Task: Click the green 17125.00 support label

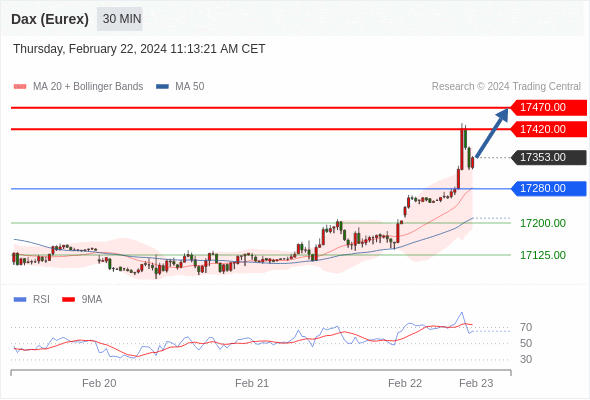Action: (x=543, y=256)
